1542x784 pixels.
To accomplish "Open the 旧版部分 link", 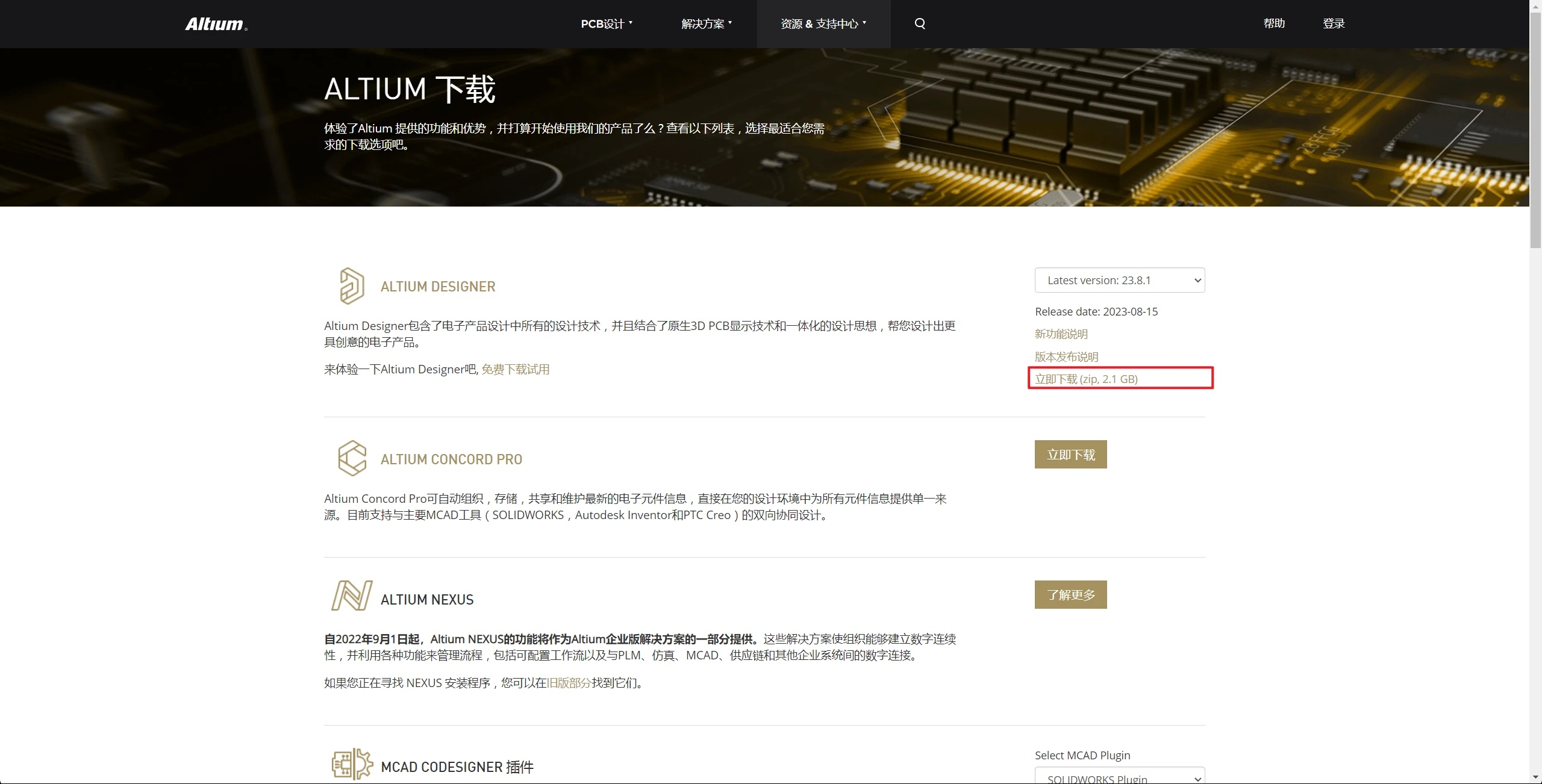I will pos(569,683).
